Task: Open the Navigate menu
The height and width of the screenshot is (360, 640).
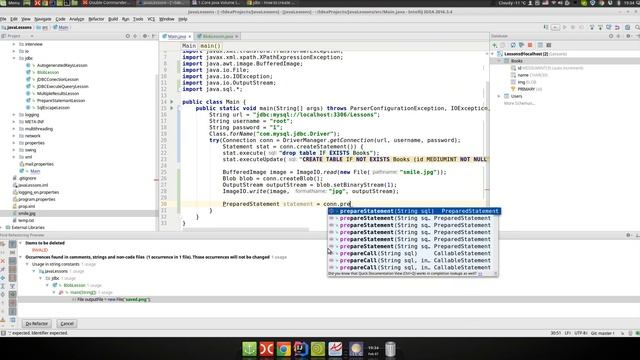Action: [x=43, y=19]
